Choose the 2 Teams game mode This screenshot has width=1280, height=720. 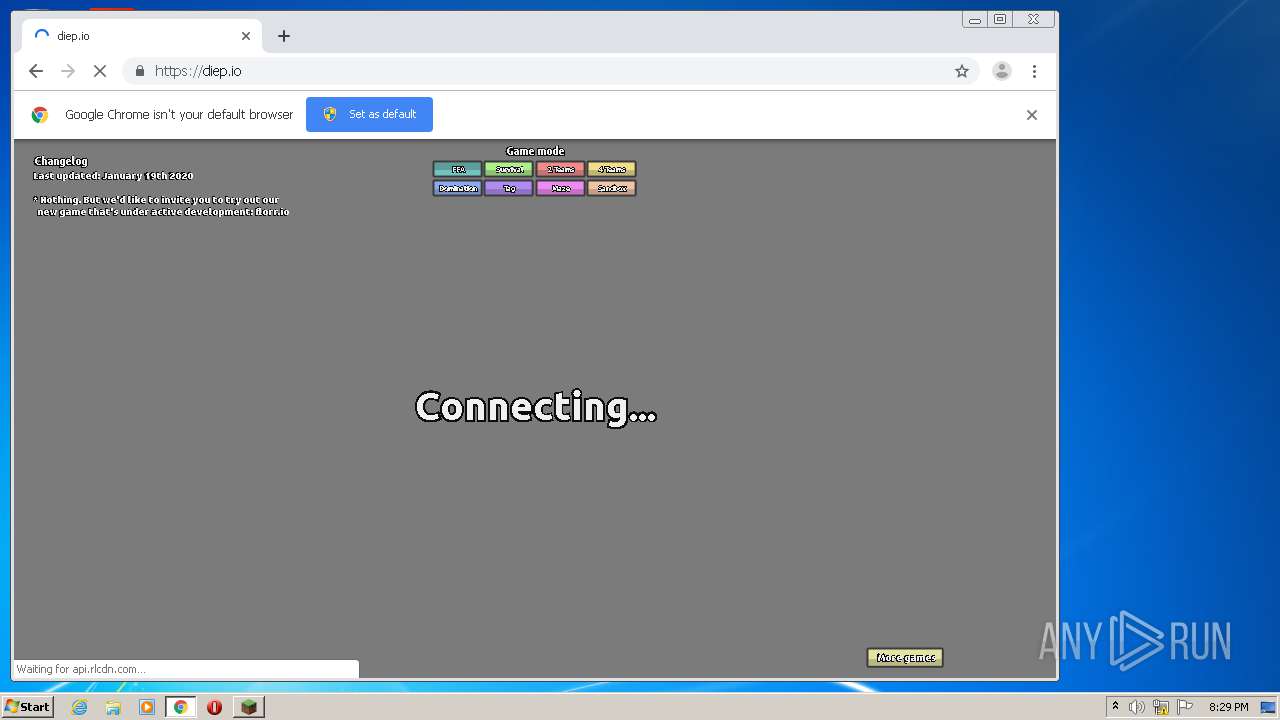[560, 169]
